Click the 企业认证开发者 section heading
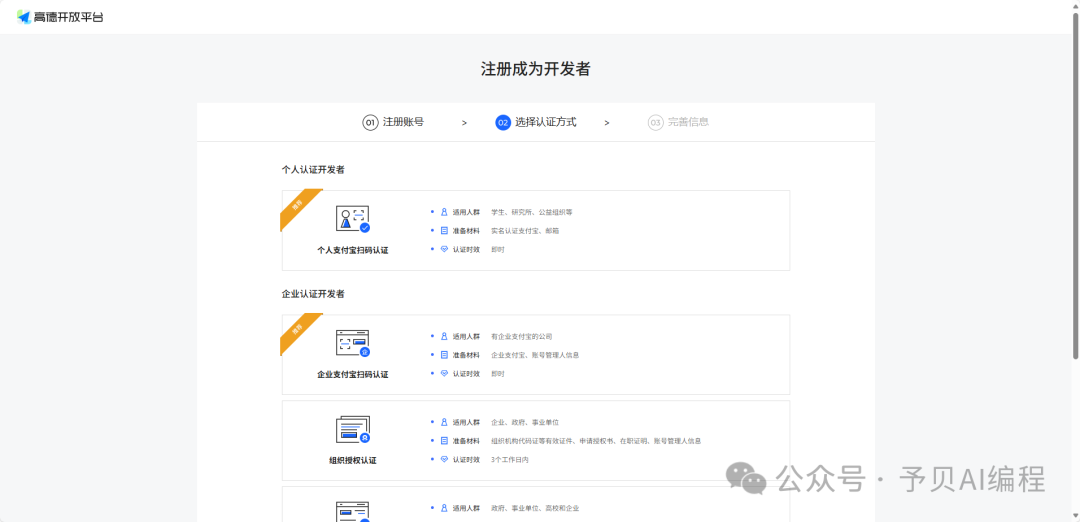 [313, 294]
